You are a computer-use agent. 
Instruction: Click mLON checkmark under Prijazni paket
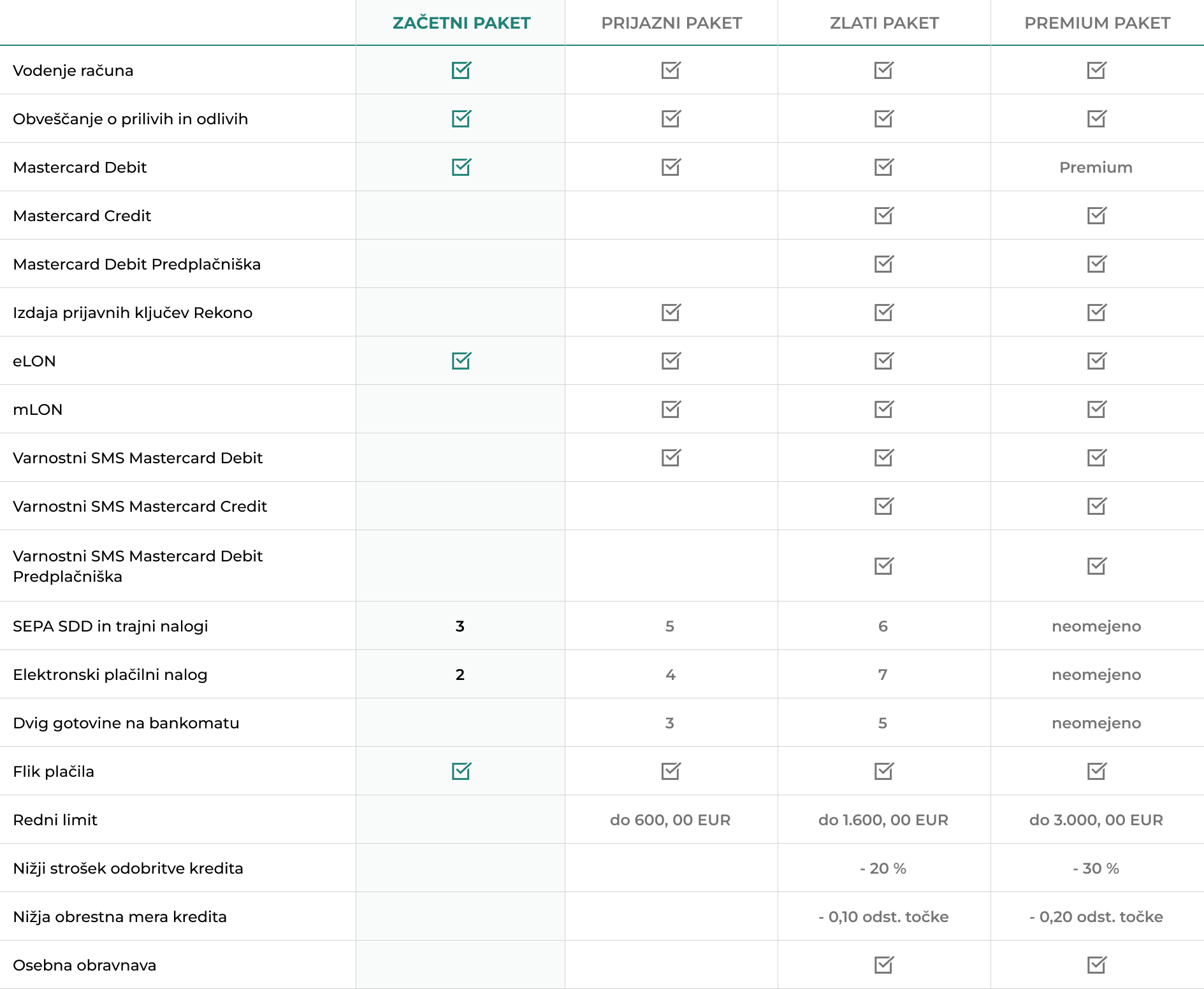pos(671,409)
